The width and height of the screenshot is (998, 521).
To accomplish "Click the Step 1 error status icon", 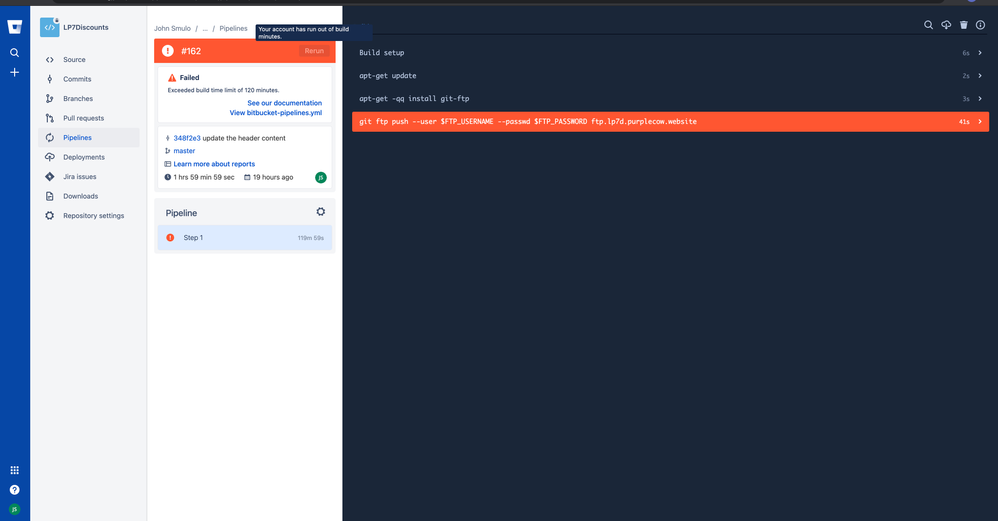I will pyautogui.click(x=170, y=238).
